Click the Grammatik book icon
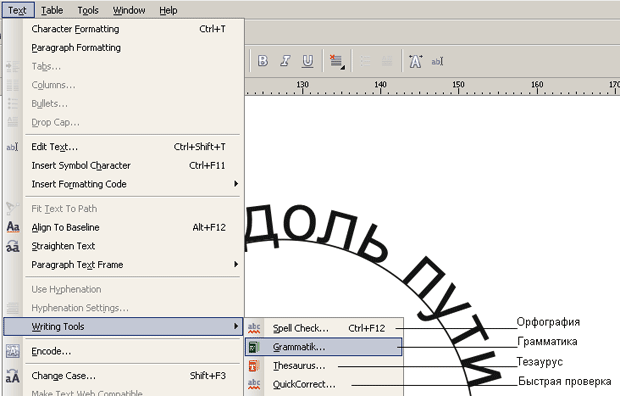 (x=254, y=347)
